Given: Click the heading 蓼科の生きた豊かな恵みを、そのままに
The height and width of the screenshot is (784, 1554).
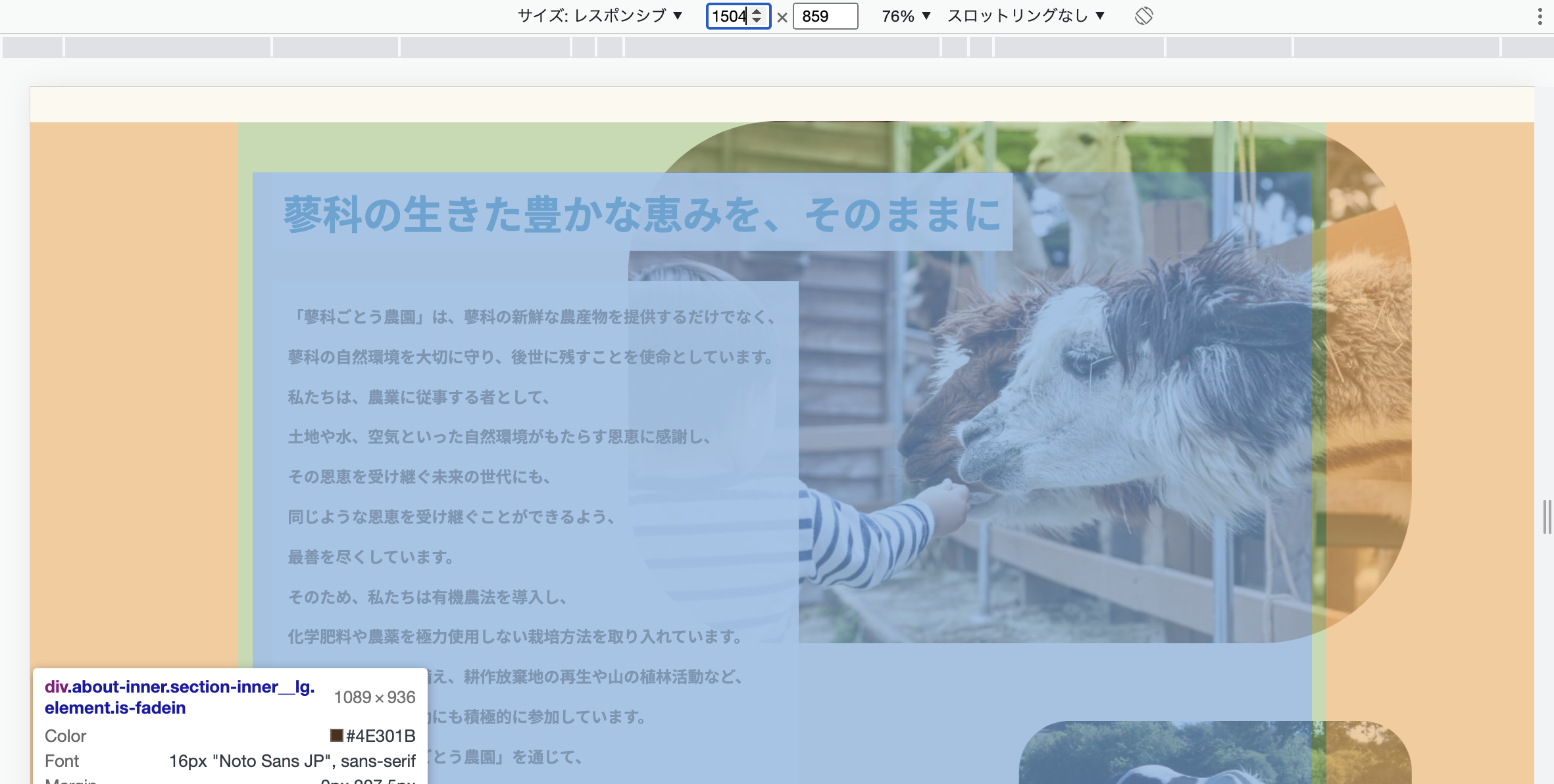Looking at the screenshot, I should click(642, 214).
